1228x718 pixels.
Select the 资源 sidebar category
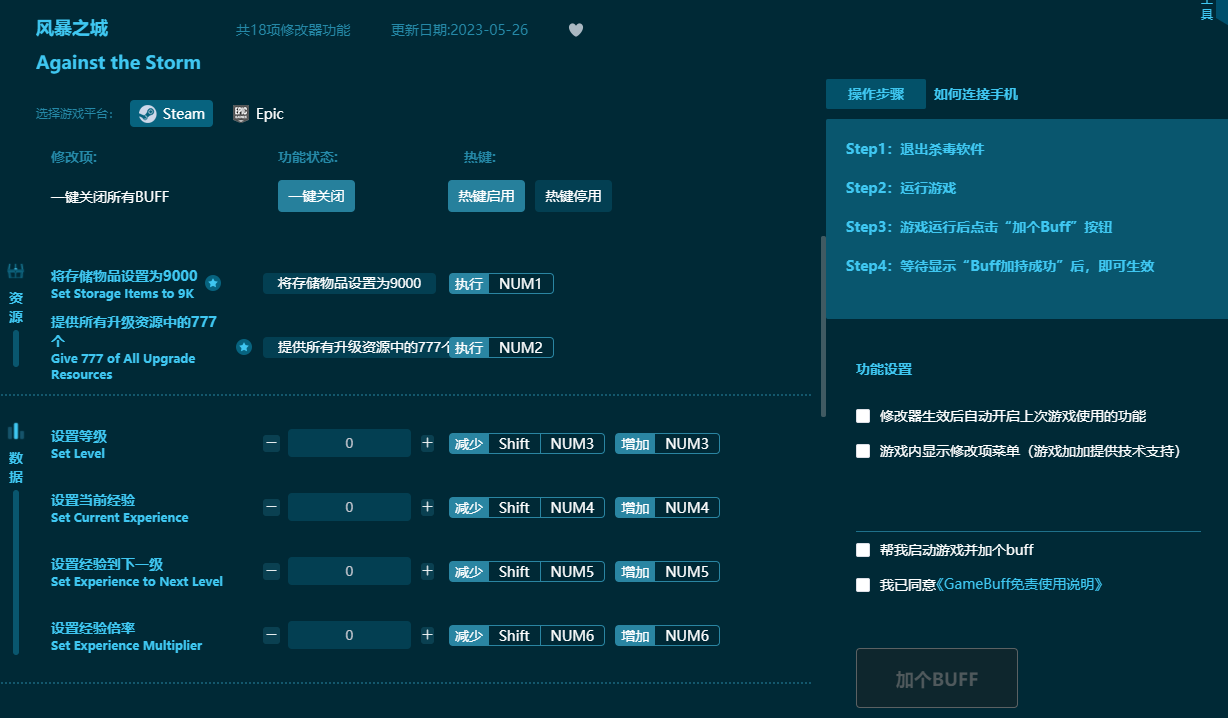point(15,306)
